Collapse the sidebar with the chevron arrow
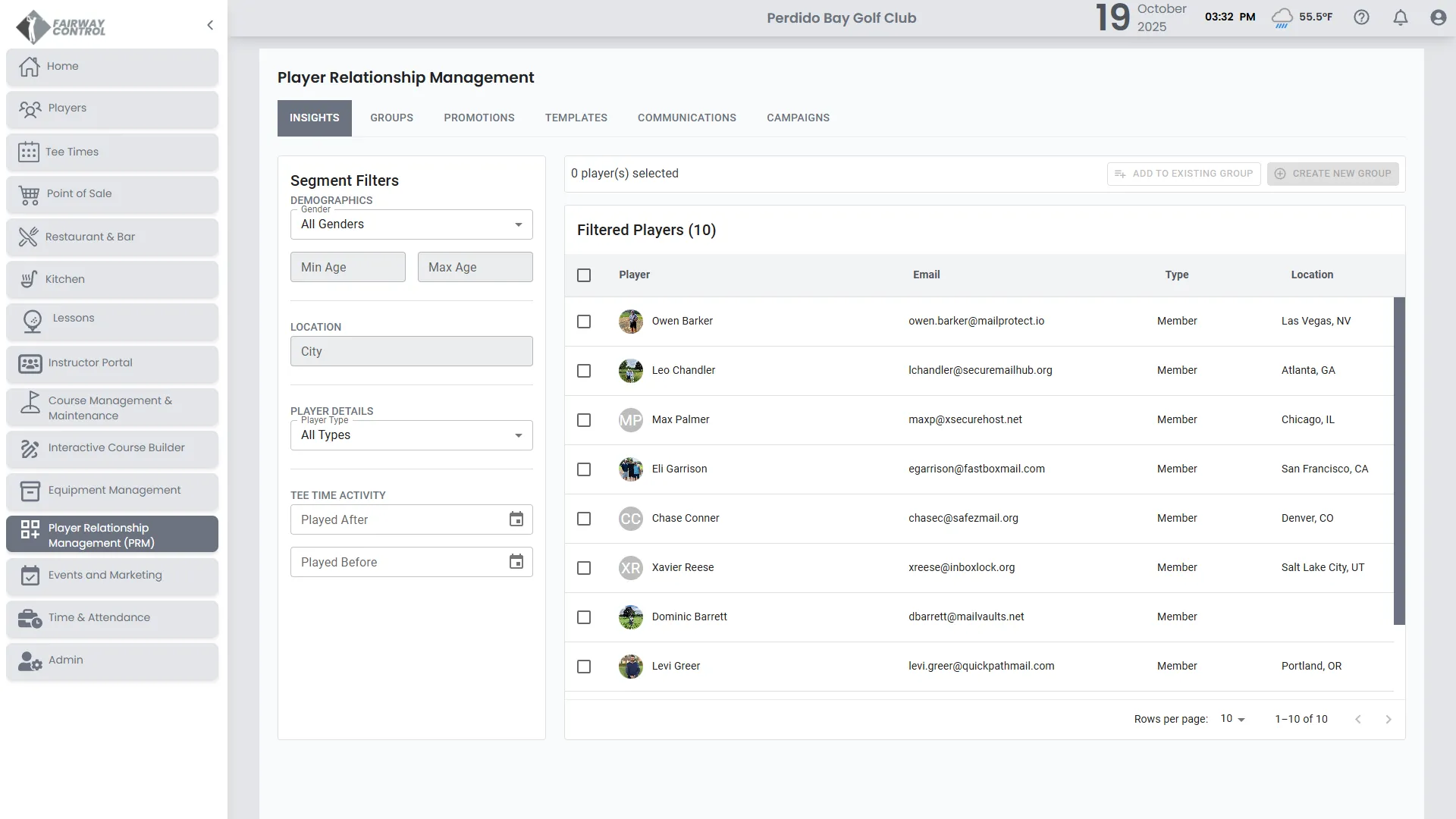 coord(210,25)
